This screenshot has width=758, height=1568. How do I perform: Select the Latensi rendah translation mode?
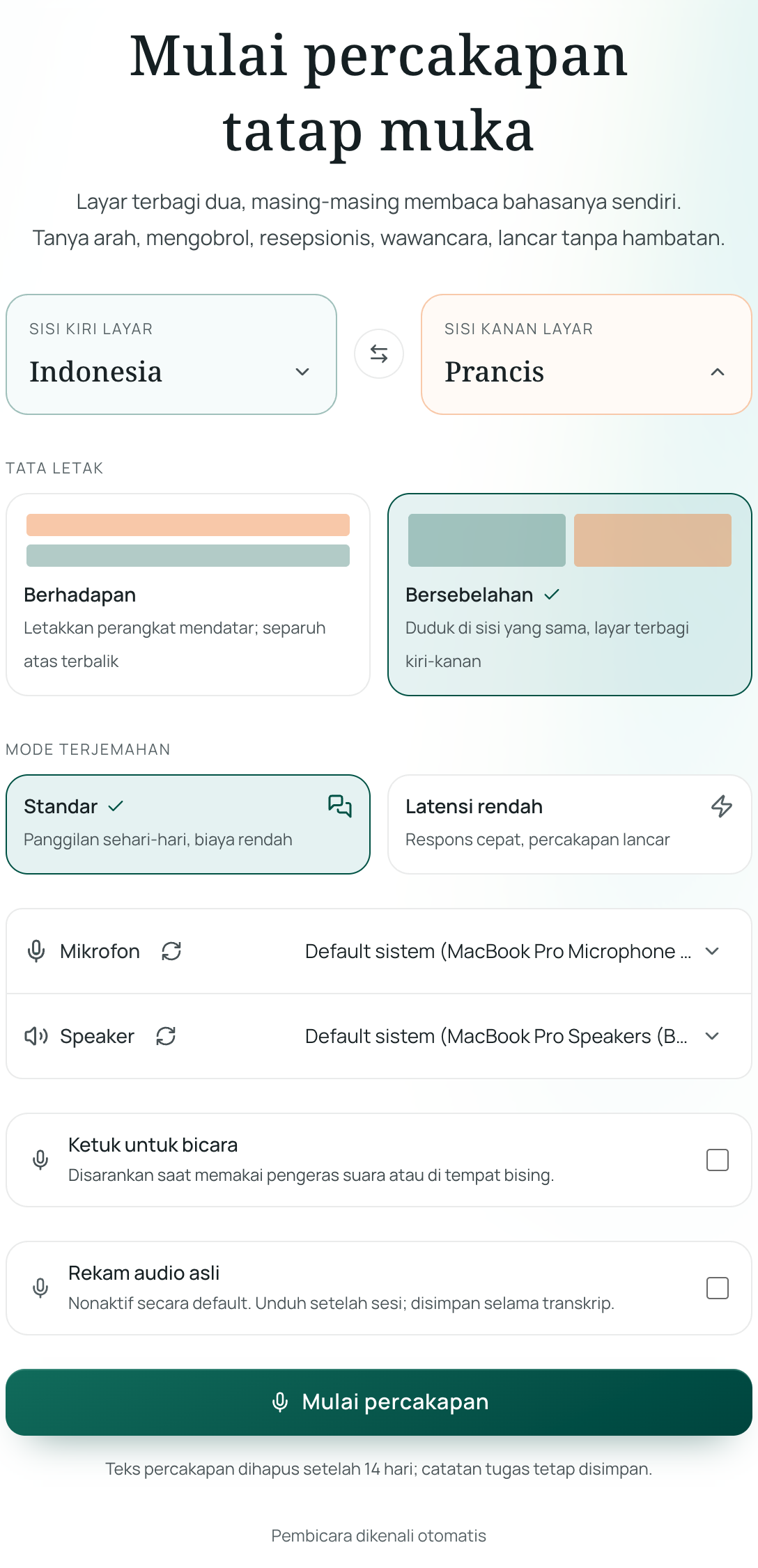570,824
